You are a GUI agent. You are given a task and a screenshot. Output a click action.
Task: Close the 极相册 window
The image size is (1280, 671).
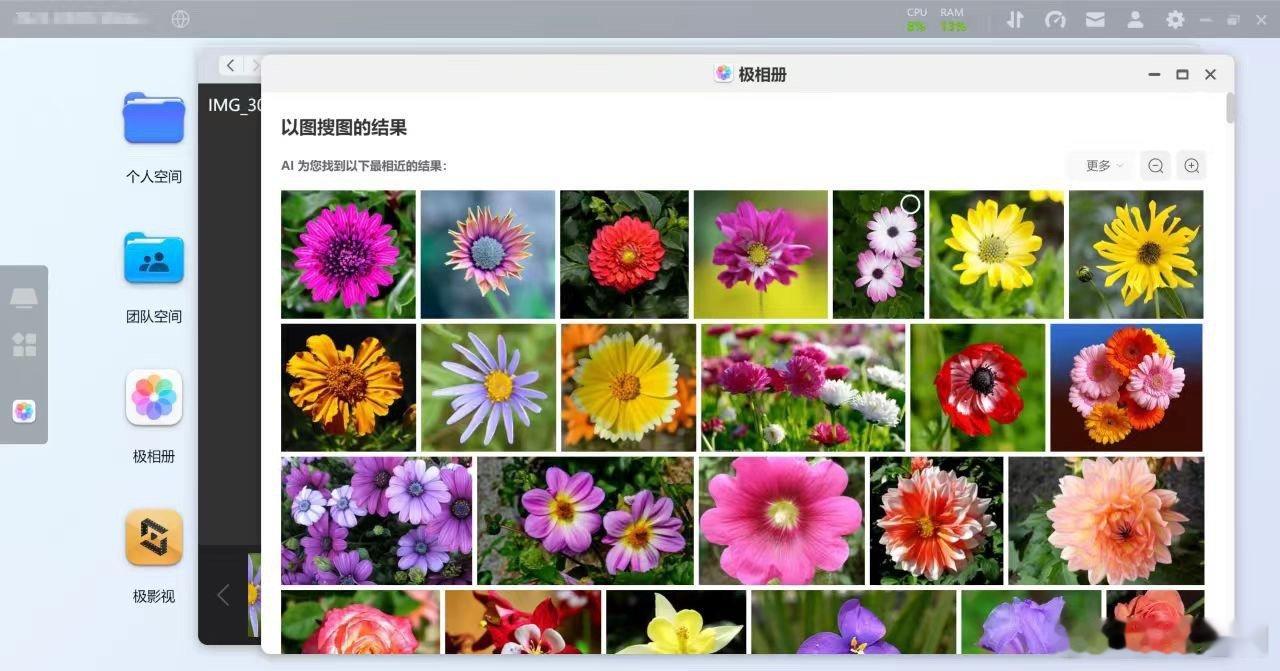pyautogui.click(x=1210, y=75)
